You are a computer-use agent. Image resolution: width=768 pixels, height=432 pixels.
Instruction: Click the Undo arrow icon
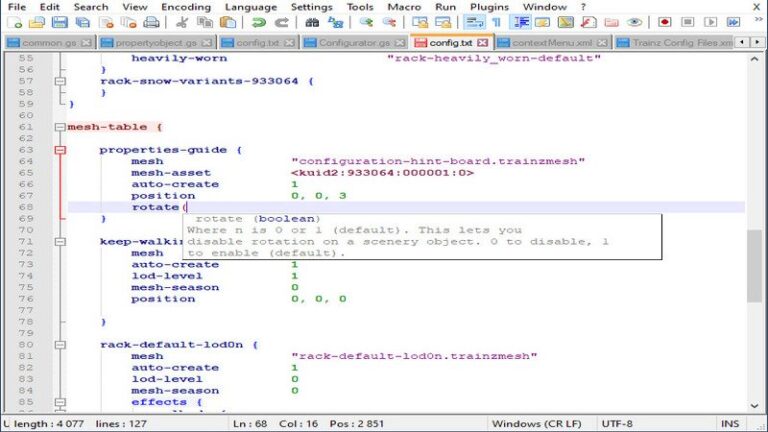[x=259, y=22]
